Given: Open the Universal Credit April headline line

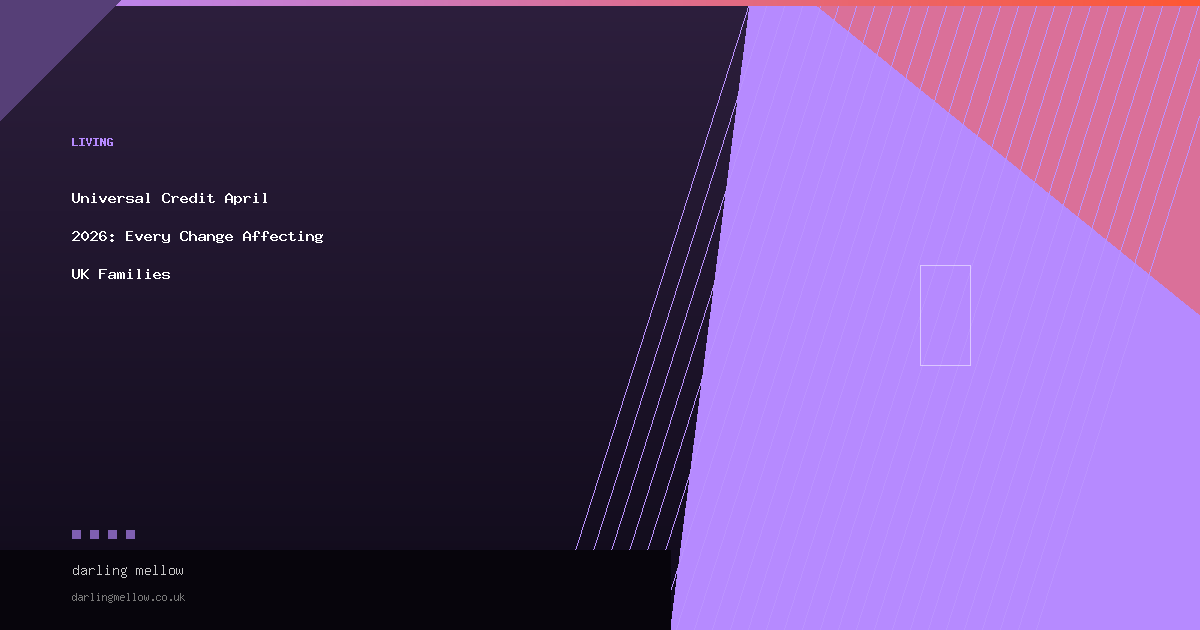Looking at the screenshot, I should click(170, 198).
